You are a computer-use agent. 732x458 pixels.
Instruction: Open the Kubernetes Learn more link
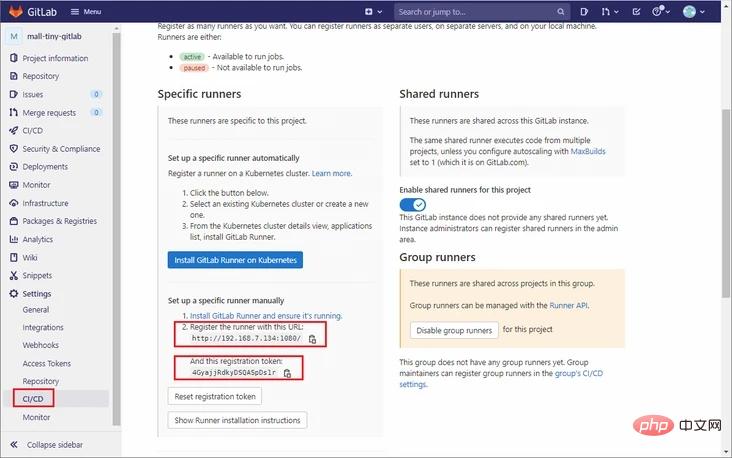(331, 173)
